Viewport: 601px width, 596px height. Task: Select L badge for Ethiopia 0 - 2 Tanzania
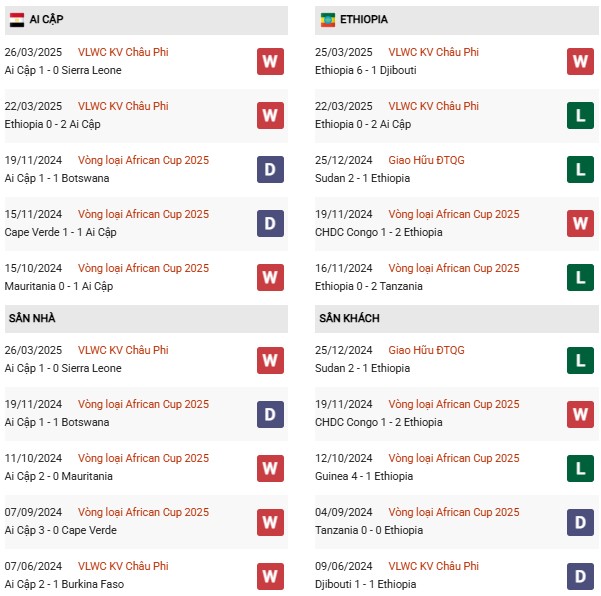pos(580,277)
